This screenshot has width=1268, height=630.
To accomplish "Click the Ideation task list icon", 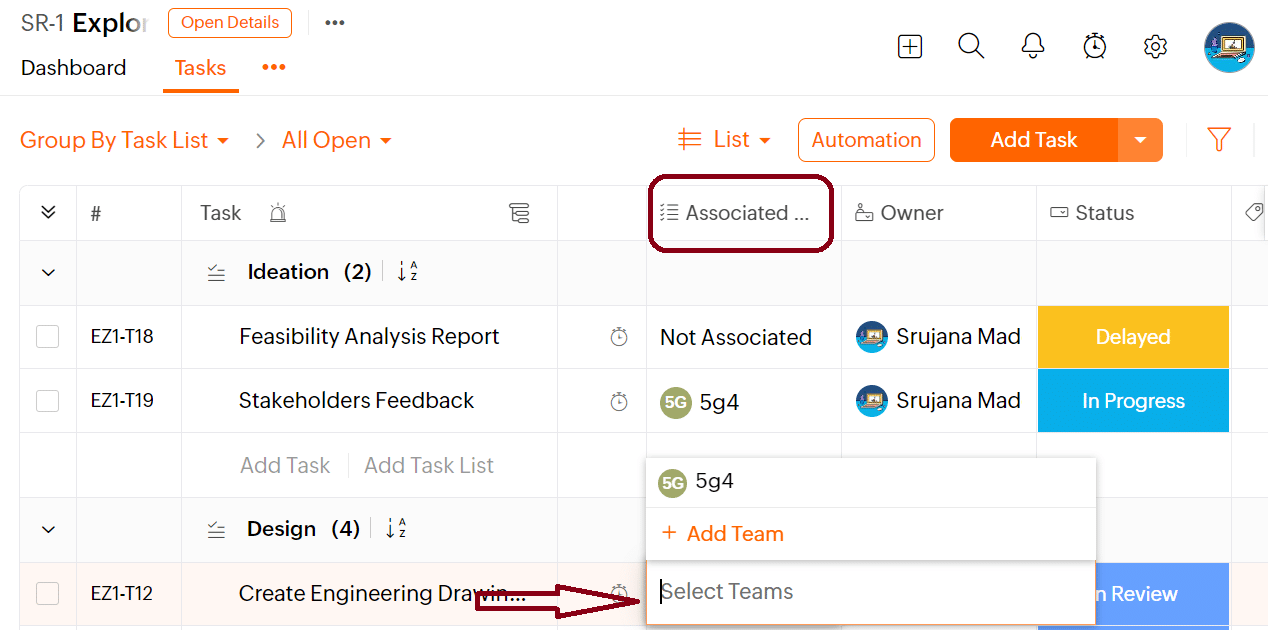I will pos(216,272).
